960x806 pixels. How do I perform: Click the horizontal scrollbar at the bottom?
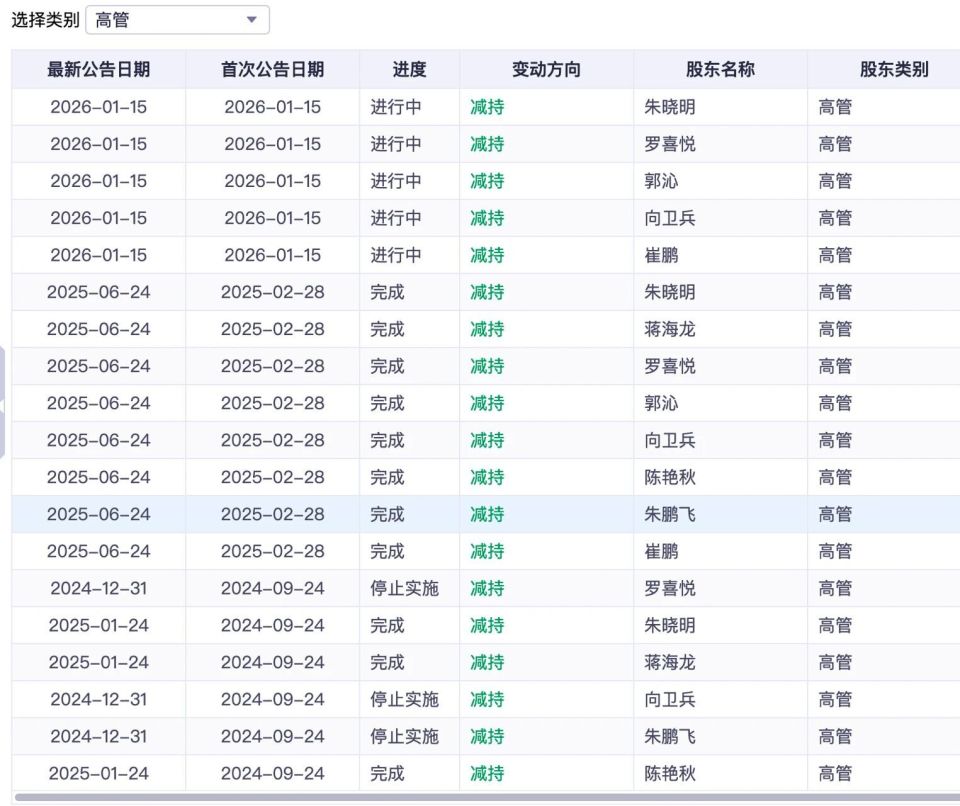[480, 800]
